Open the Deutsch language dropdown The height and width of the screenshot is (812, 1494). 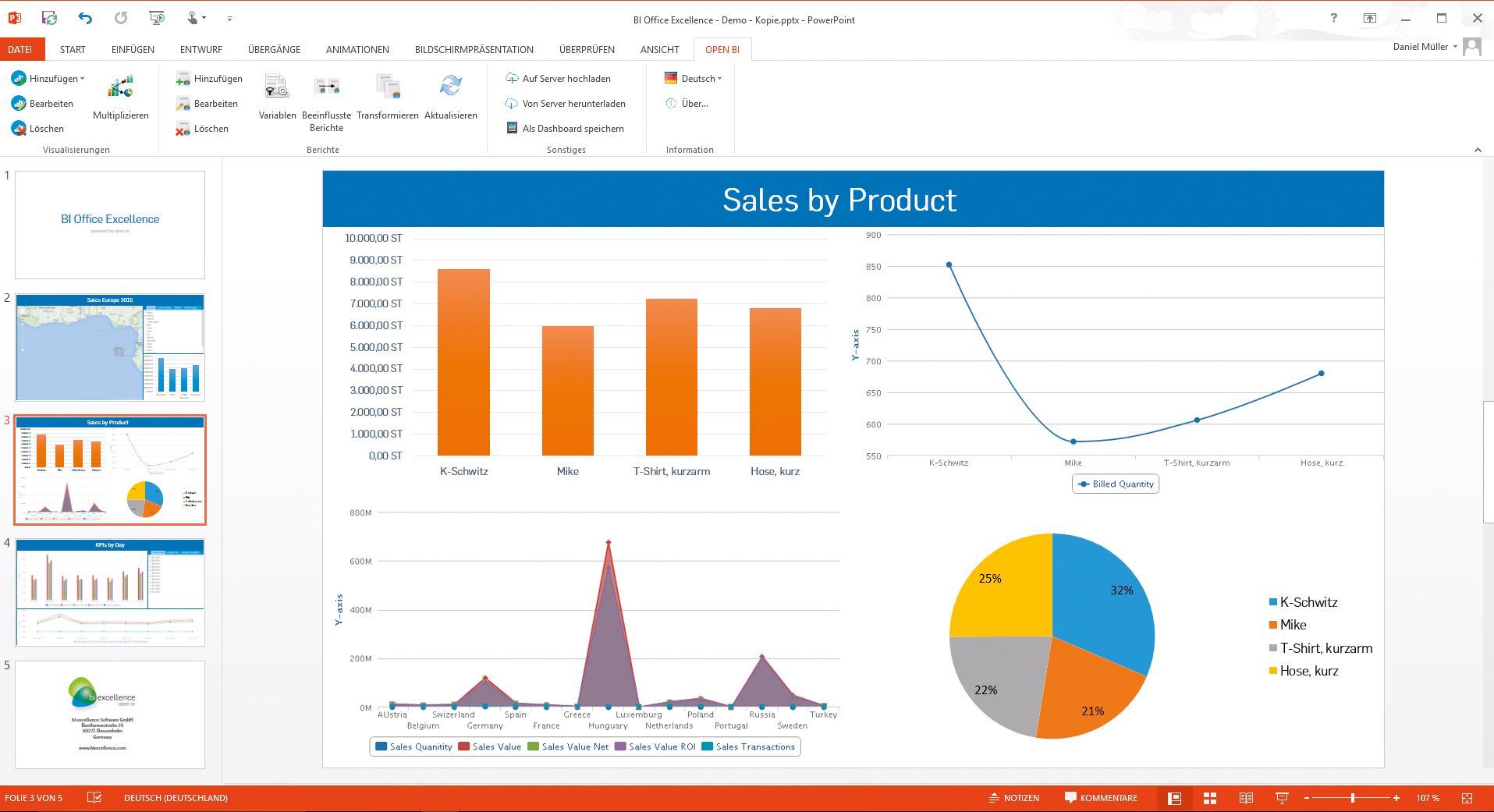click(694, 79)
